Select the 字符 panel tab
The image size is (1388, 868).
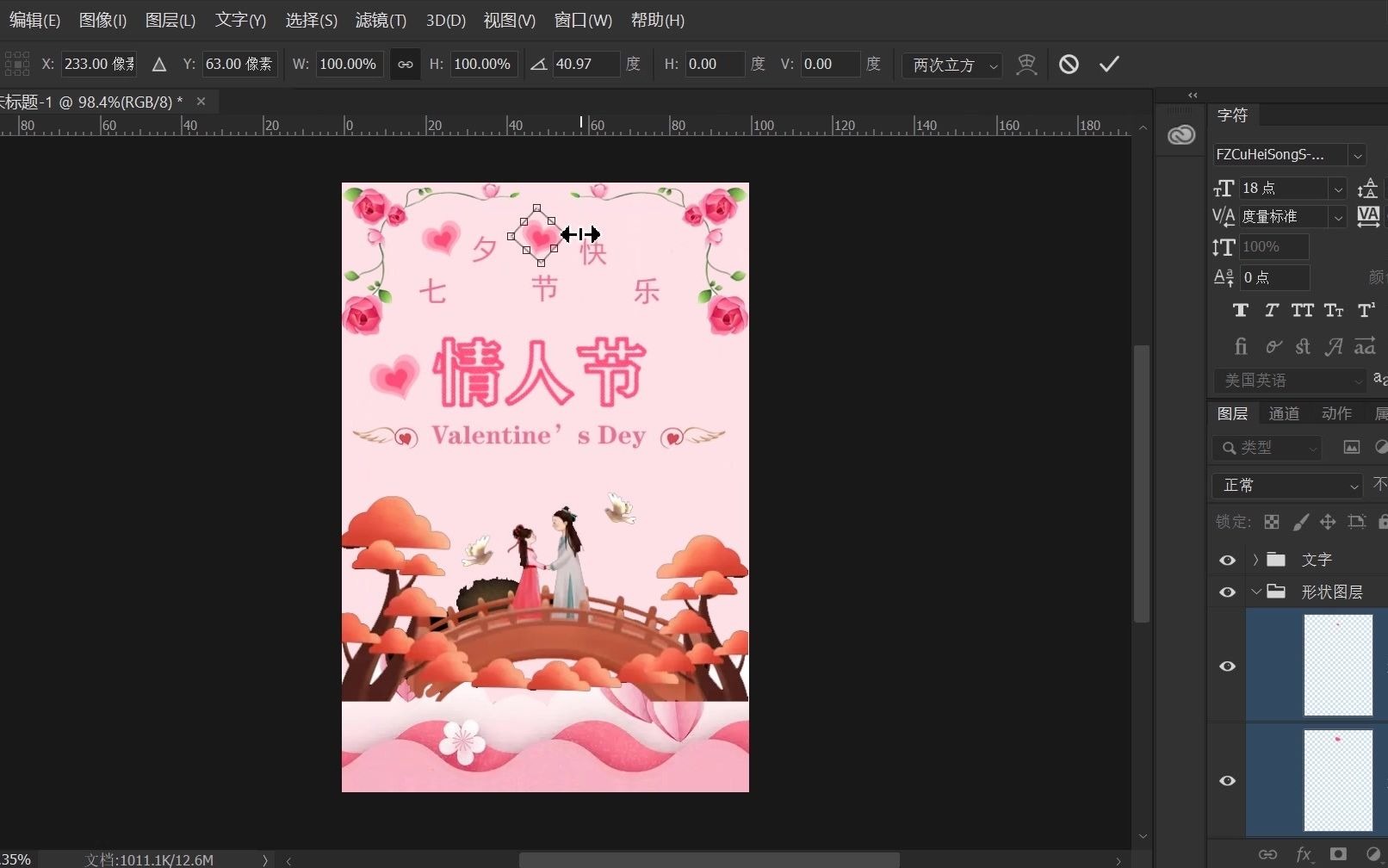coord(1232,115)
